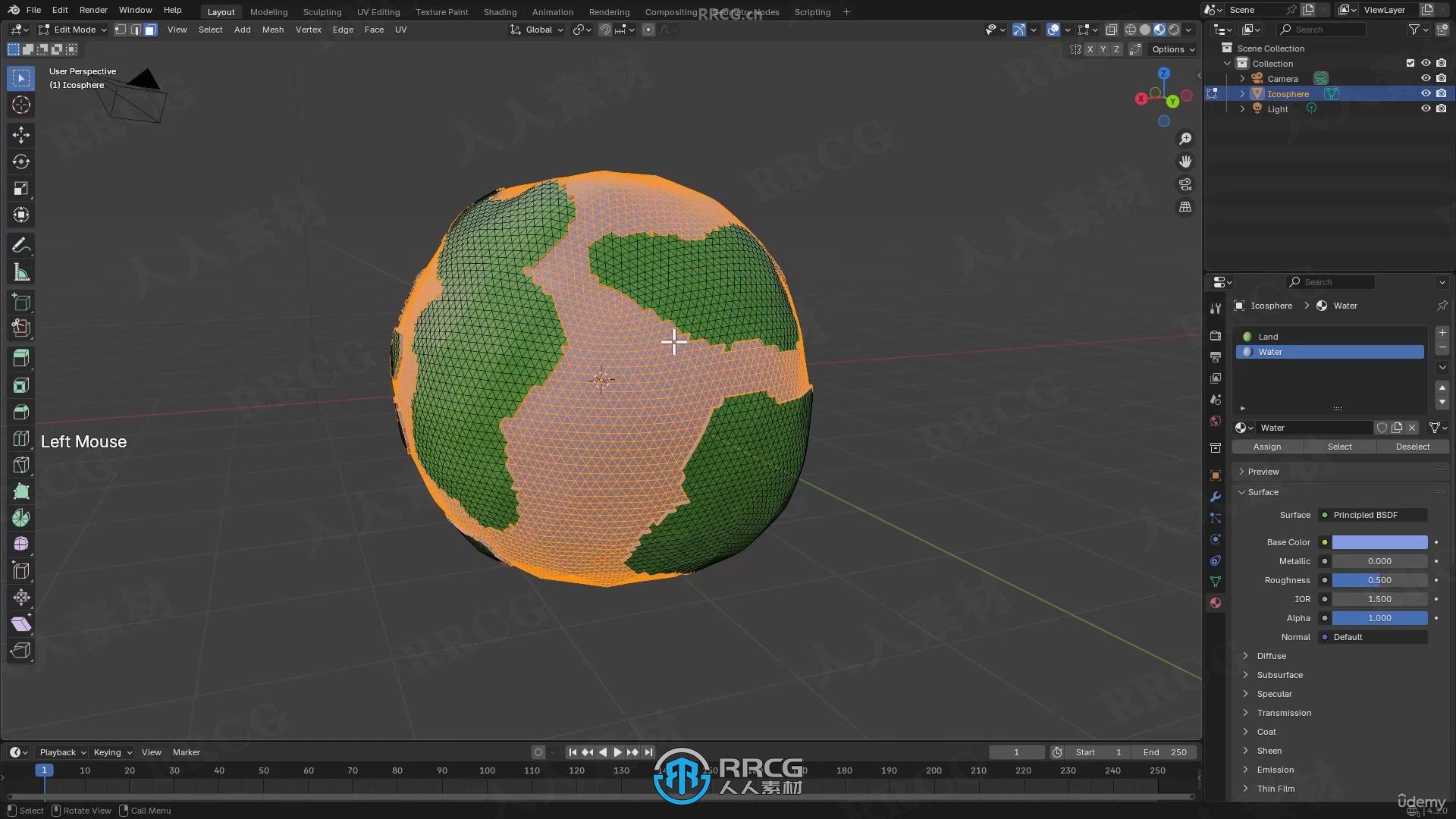This screenshot has width=1456, height=819.
Task: Enable vertex select mode
Action: 121,30
